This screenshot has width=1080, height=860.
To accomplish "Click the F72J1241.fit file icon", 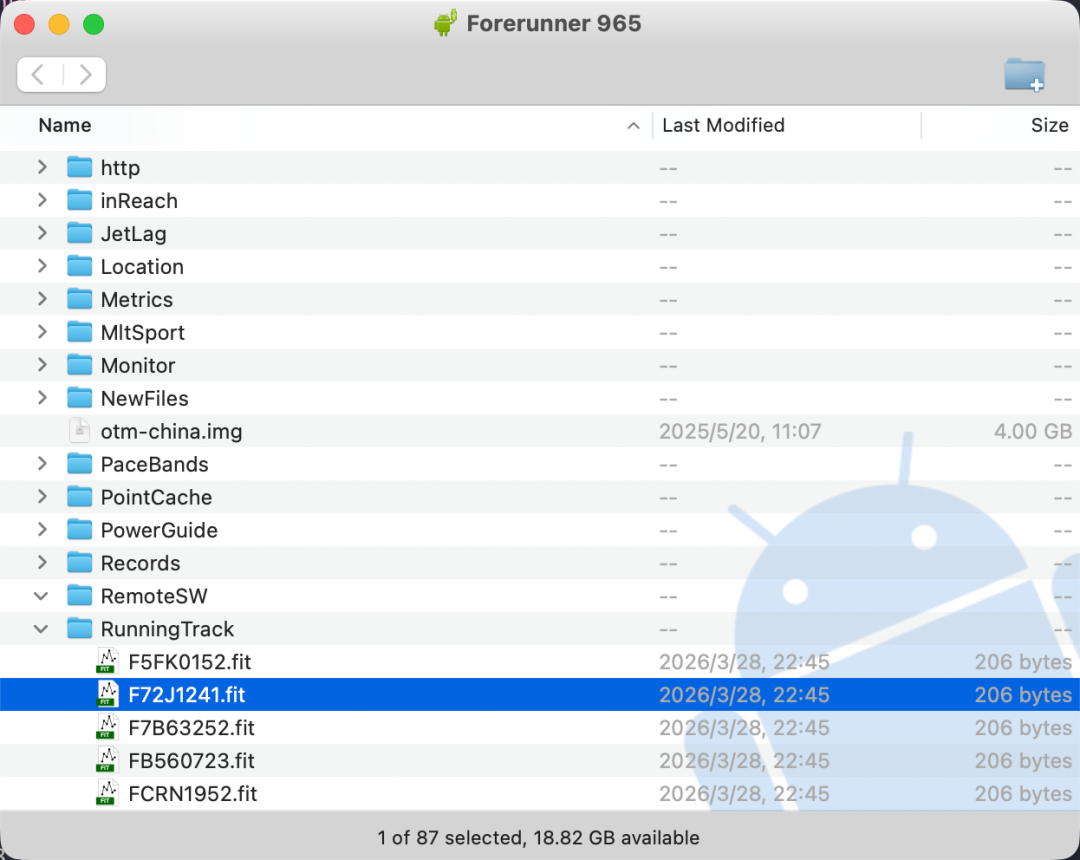I will click(x=107, y=694).
